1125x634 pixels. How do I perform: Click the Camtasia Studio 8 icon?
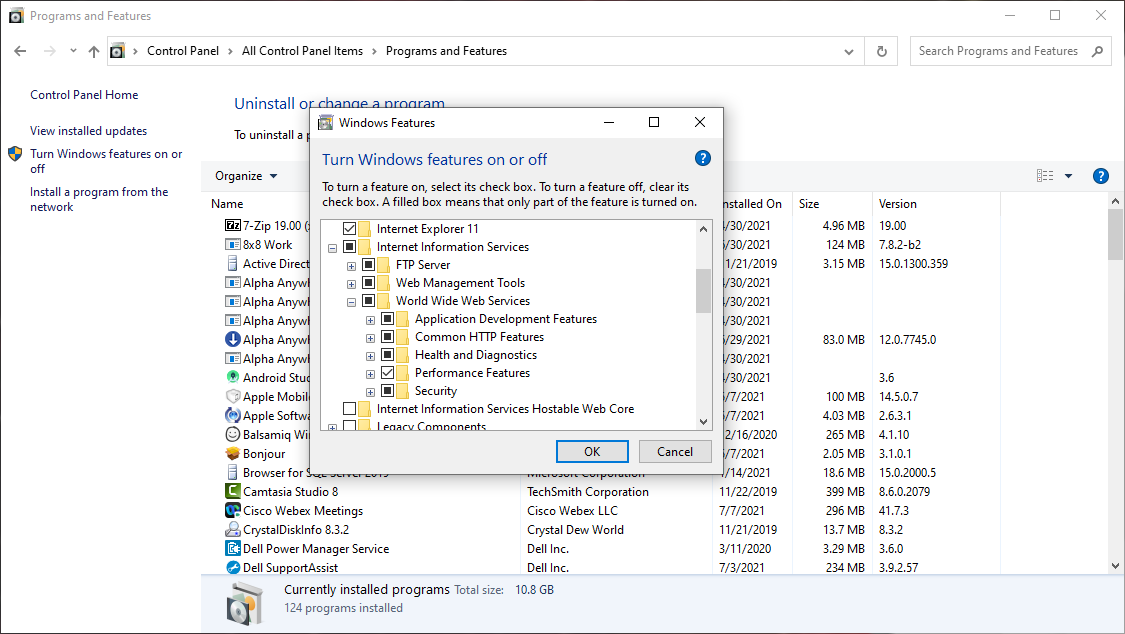[232, 491]
